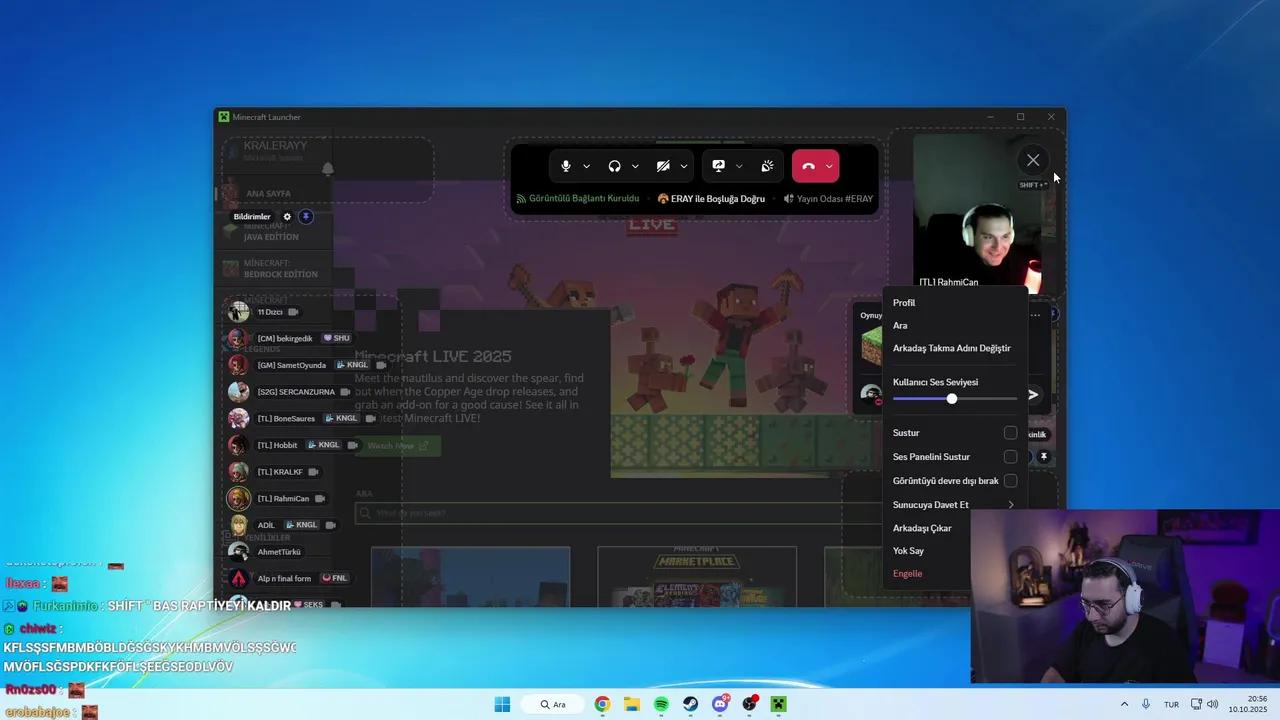Click the pin icon beside Bildirimler
Screen dimensions: 1280x720
(306, 217)
